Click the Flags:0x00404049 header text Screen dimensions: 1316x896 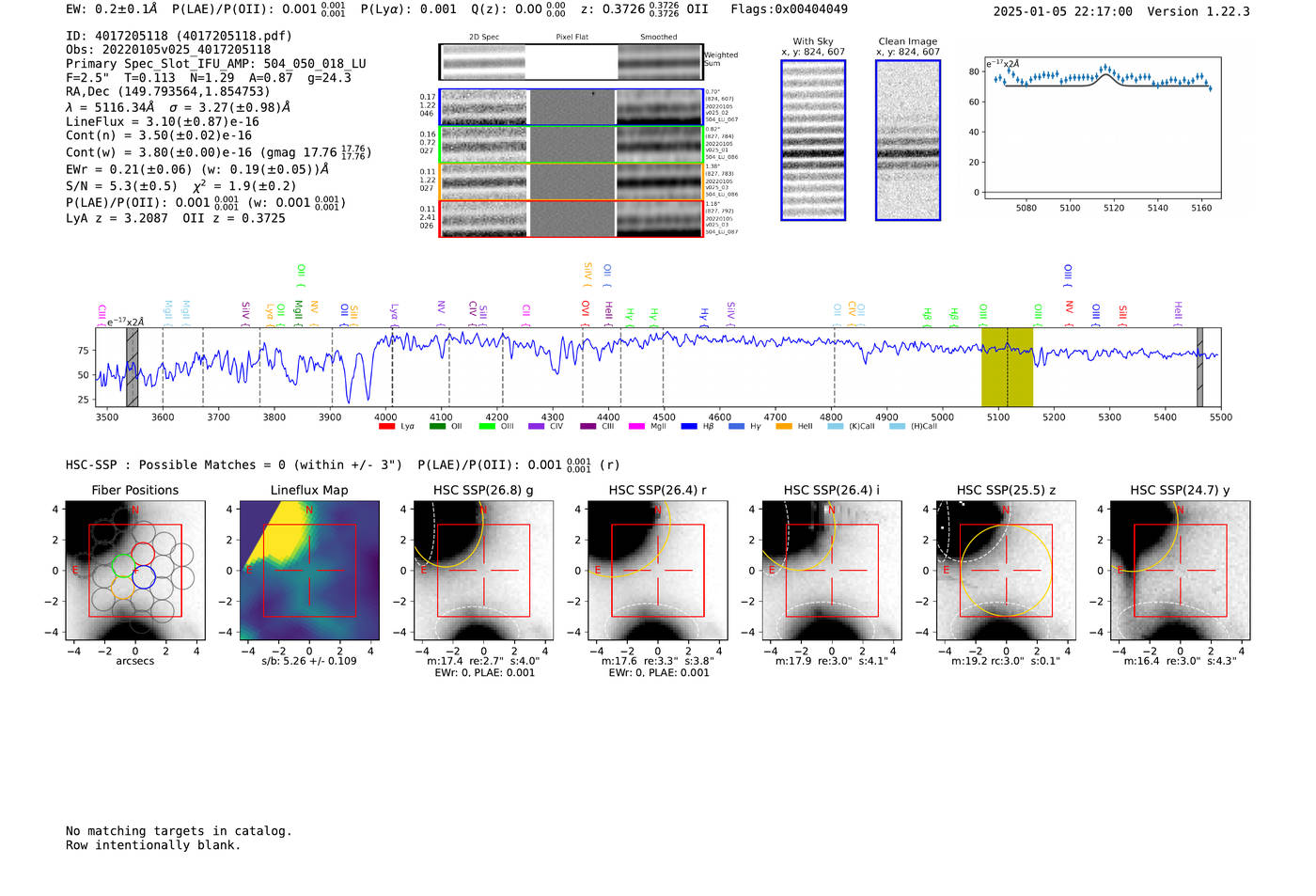[789, 9]
